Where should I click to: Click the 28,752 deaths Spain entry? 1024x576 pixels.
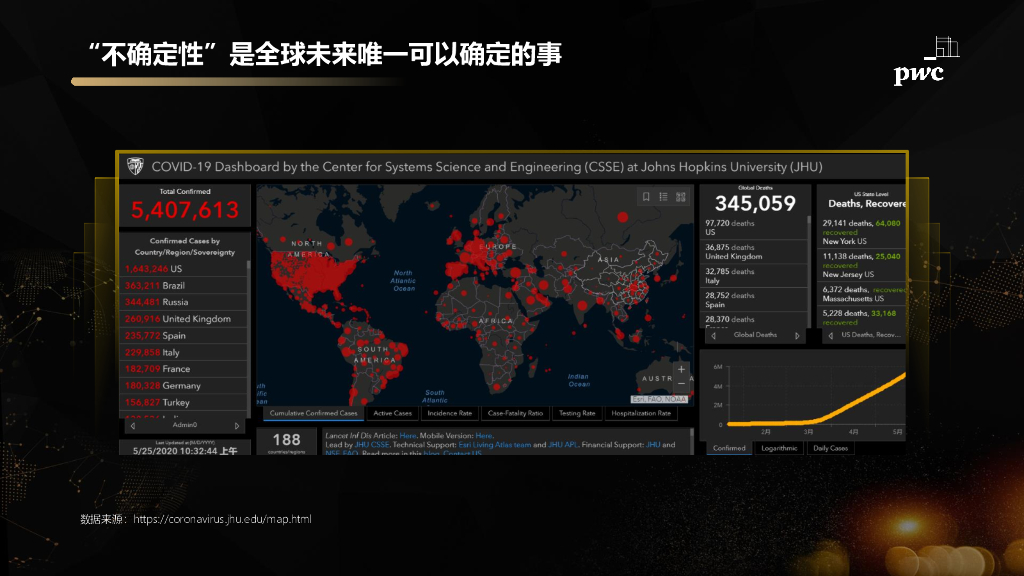pyautogui.click(x=754, y=300)
